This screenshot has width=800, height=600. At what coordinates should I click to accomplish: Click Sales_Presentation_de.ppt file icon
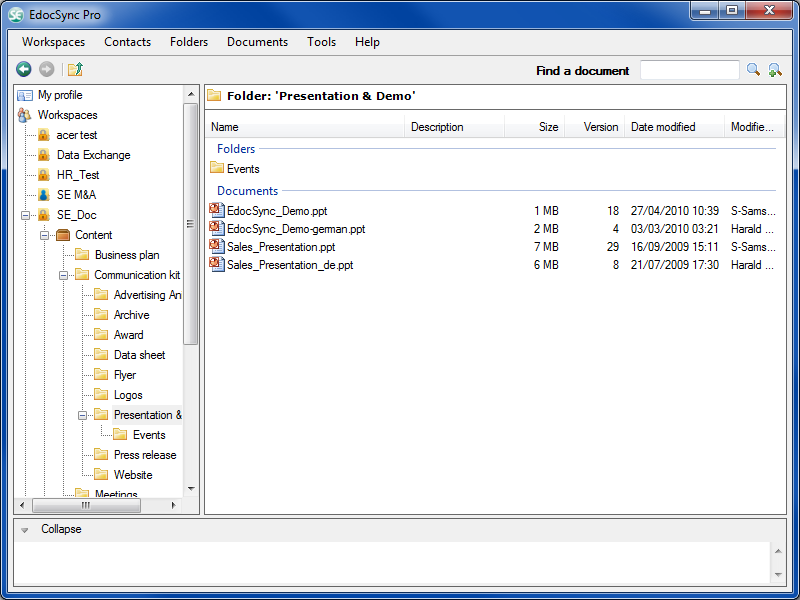[217, 264]
